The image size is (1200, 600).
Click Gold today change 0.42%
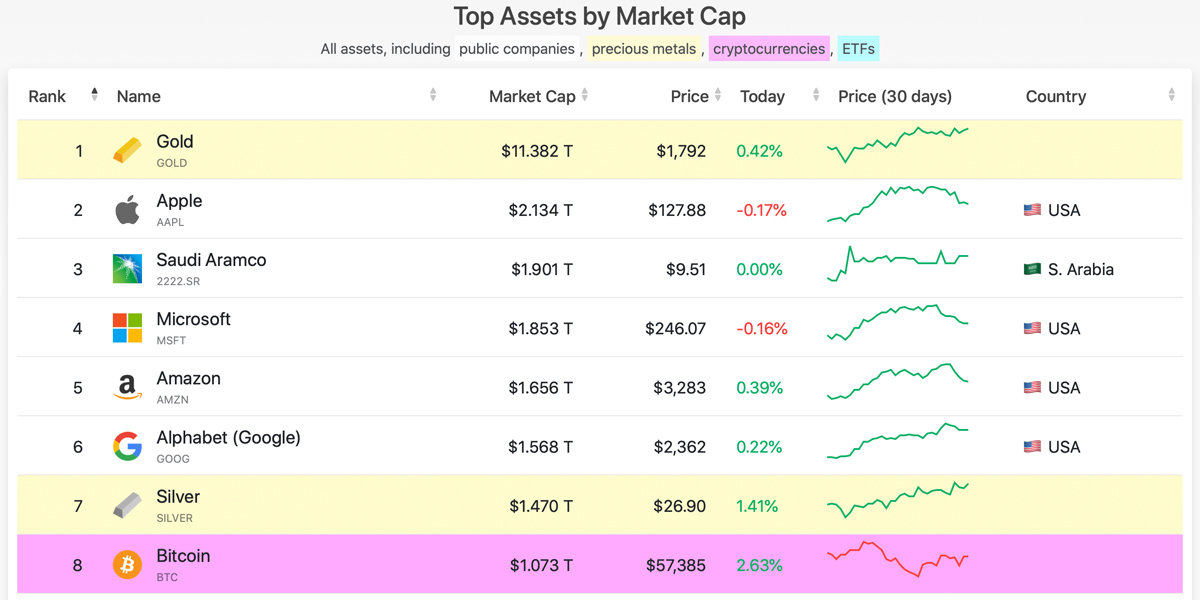point(759,151)
